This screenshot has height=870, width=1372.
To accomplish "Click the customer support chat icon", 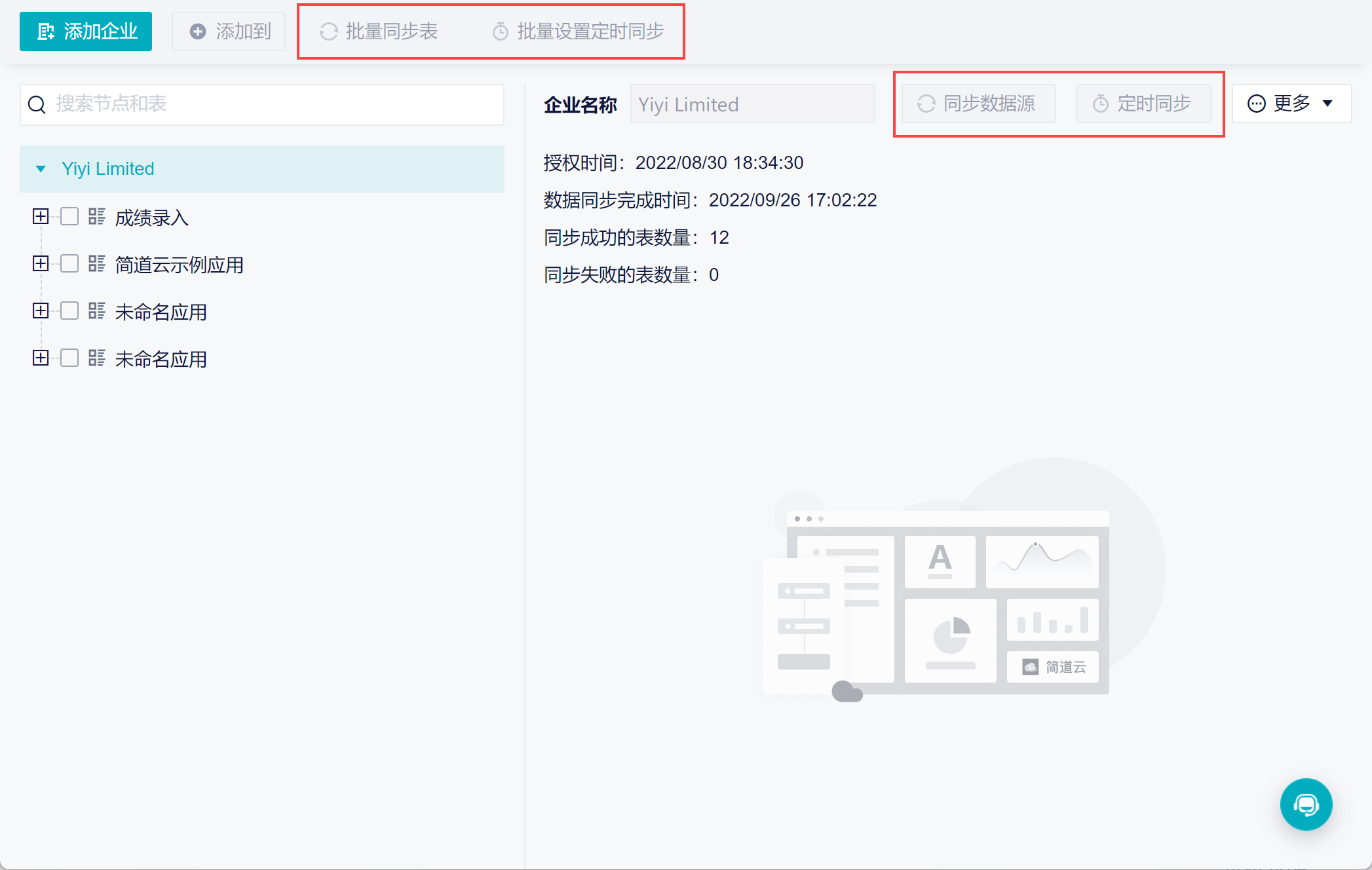I will (x=1305, y=804).
